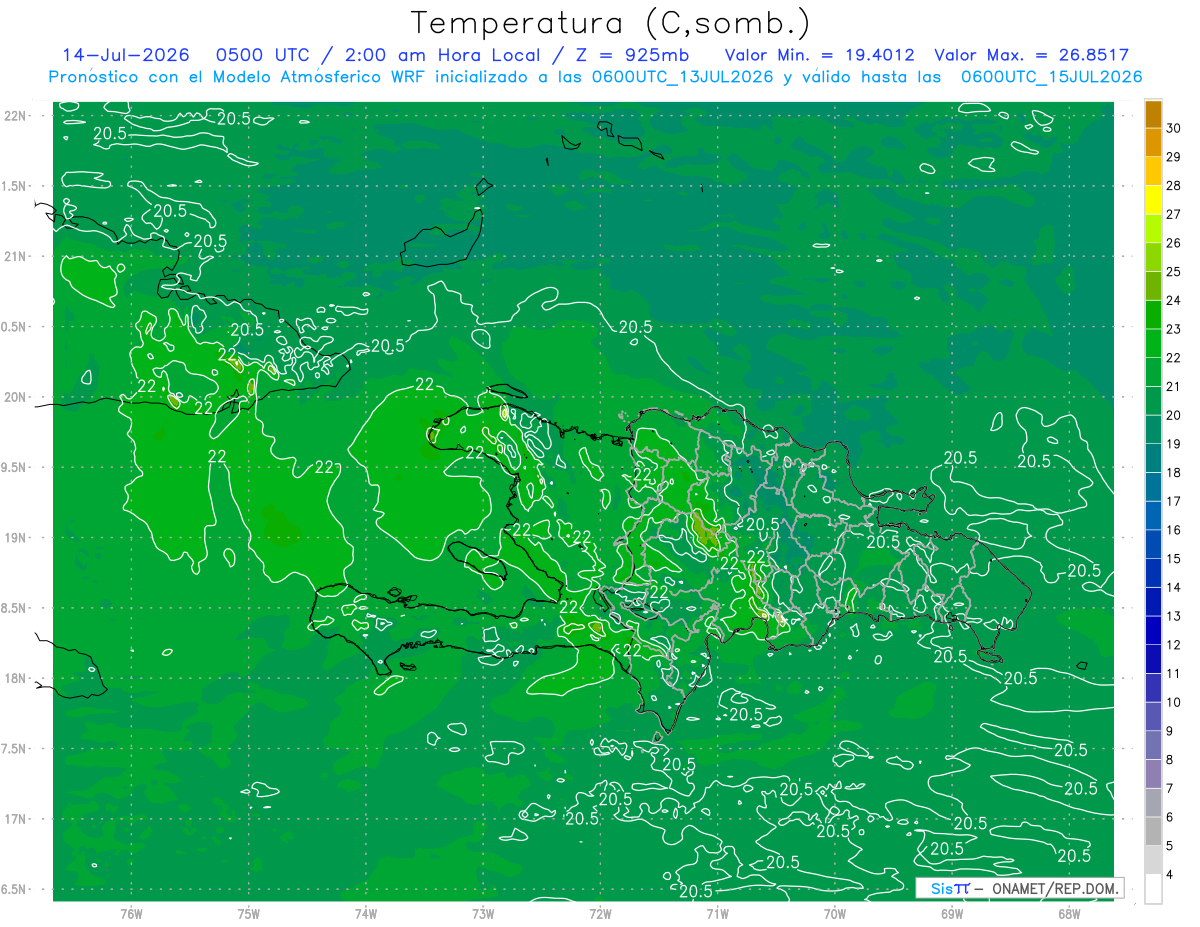The width and height of the screenshot is (1200, 927).
Task: Click the '17' color scale label
Action: [x=1174, y=501]
